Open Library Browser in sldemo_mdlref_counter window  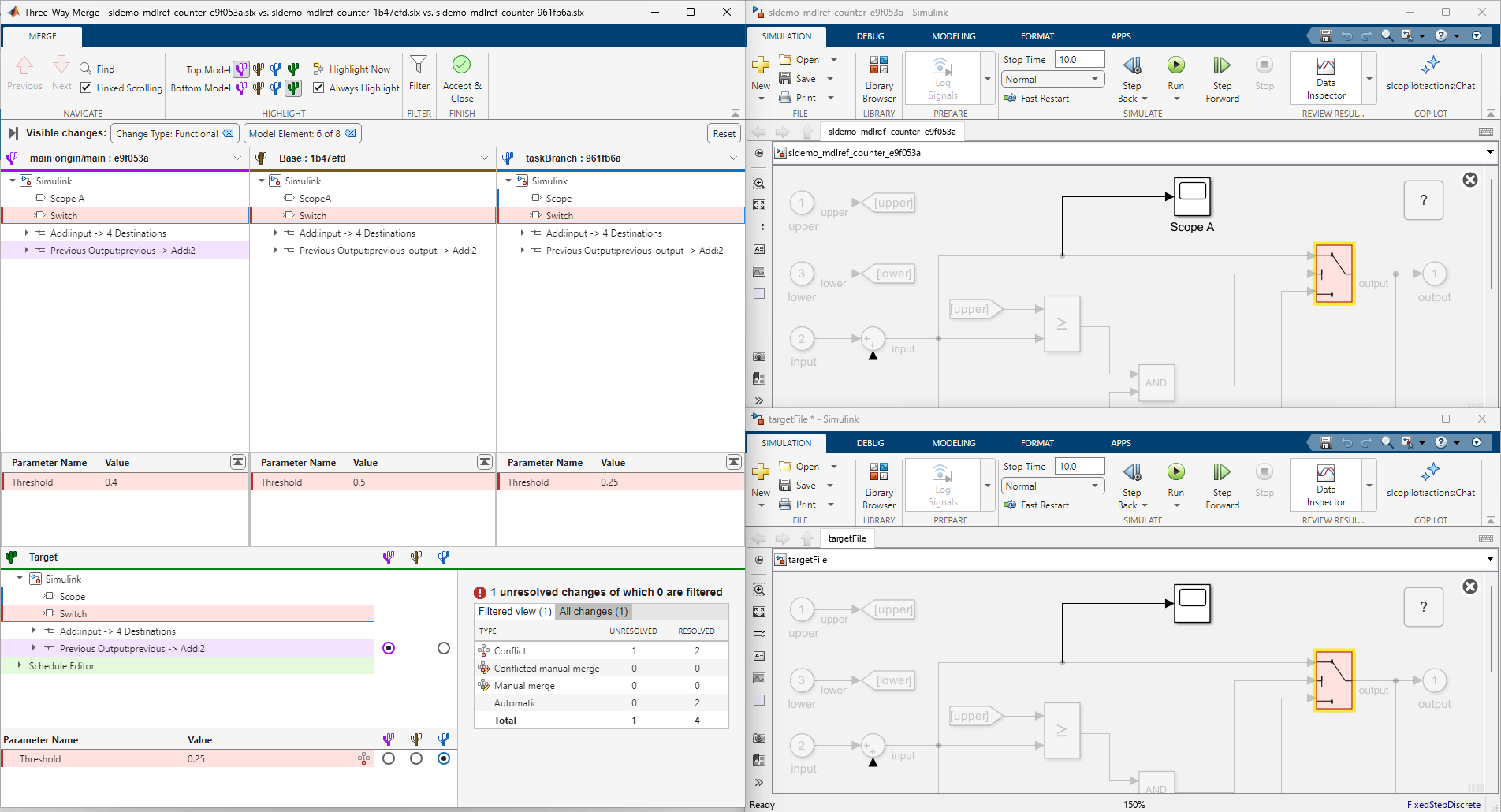click(x=879, y=79)
